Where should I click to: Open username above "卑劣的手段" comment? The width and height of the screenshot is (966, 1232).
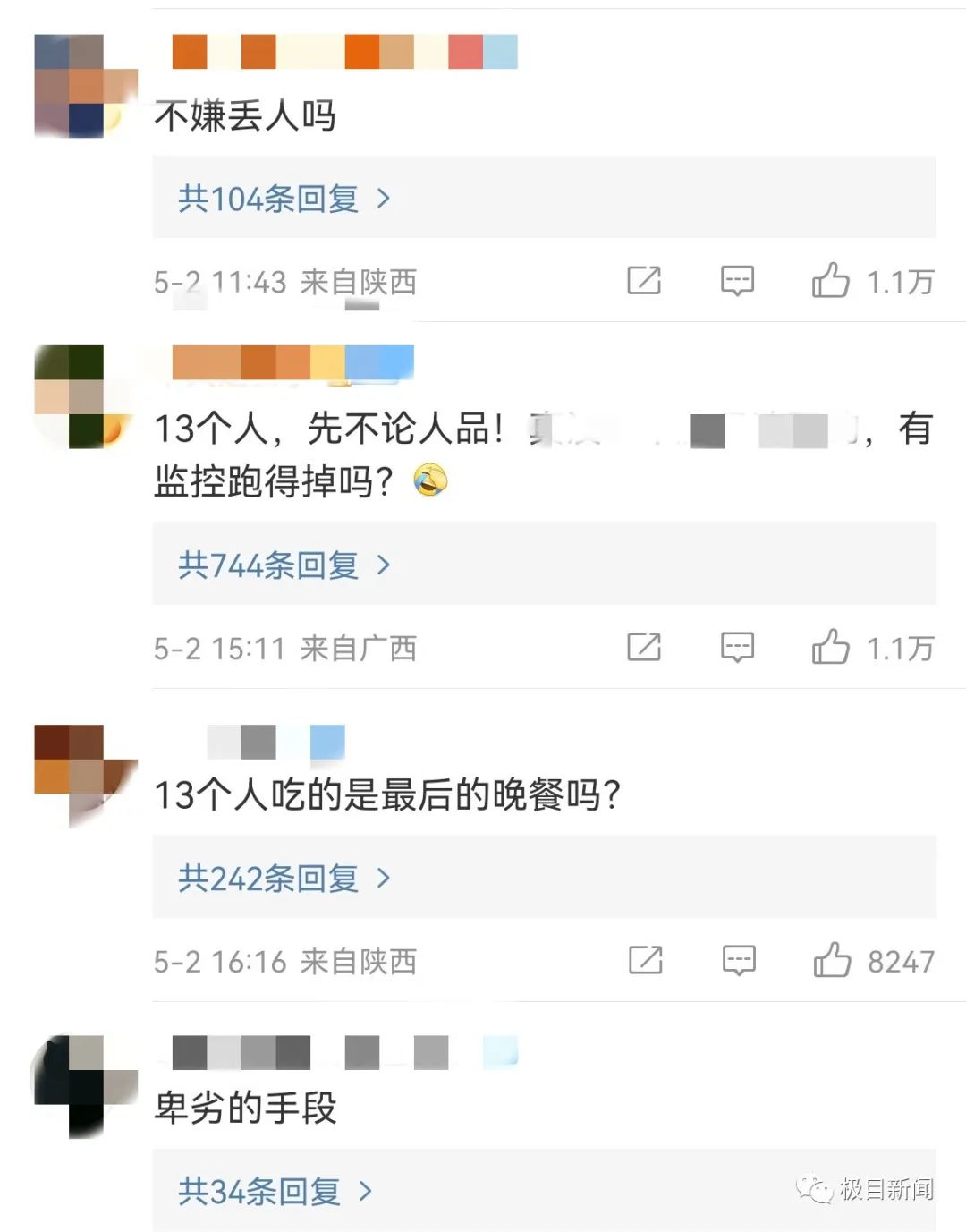click(344, 1052)
